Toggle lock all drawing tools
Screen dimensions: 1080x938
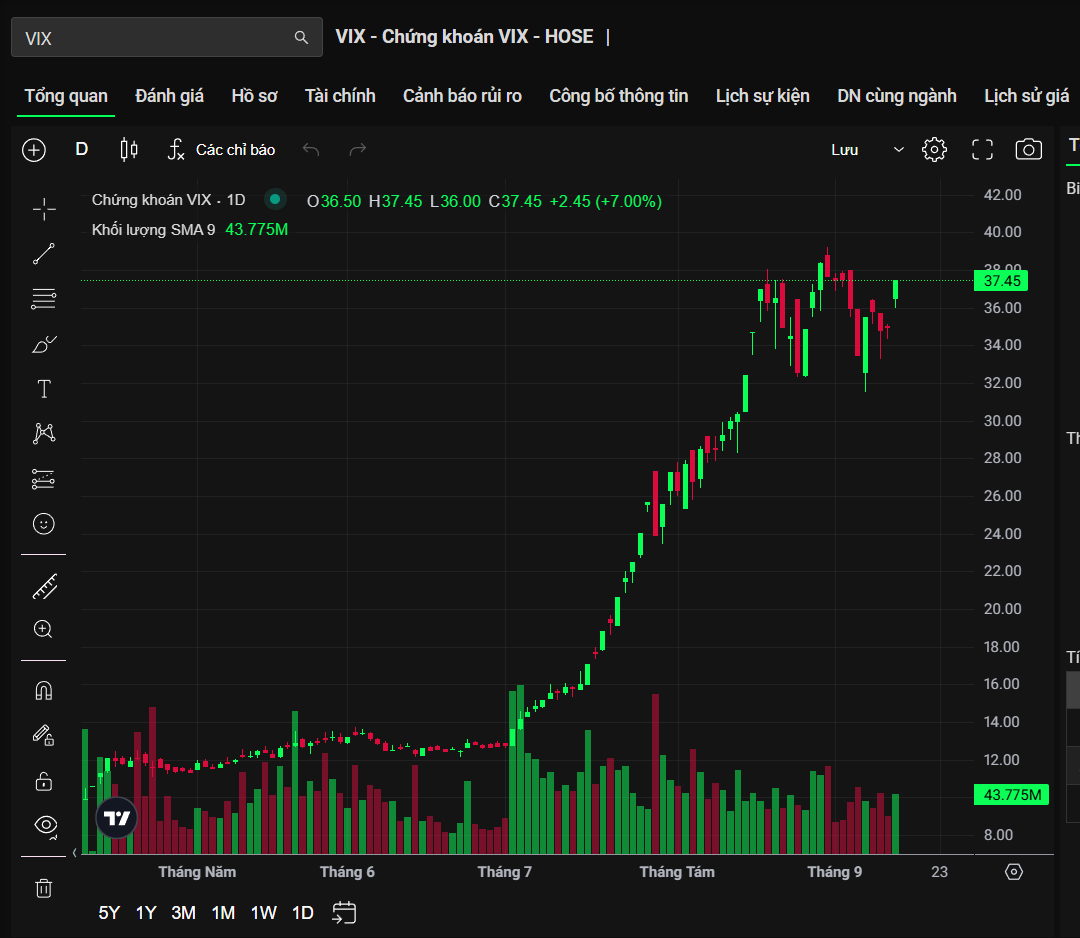43,781
